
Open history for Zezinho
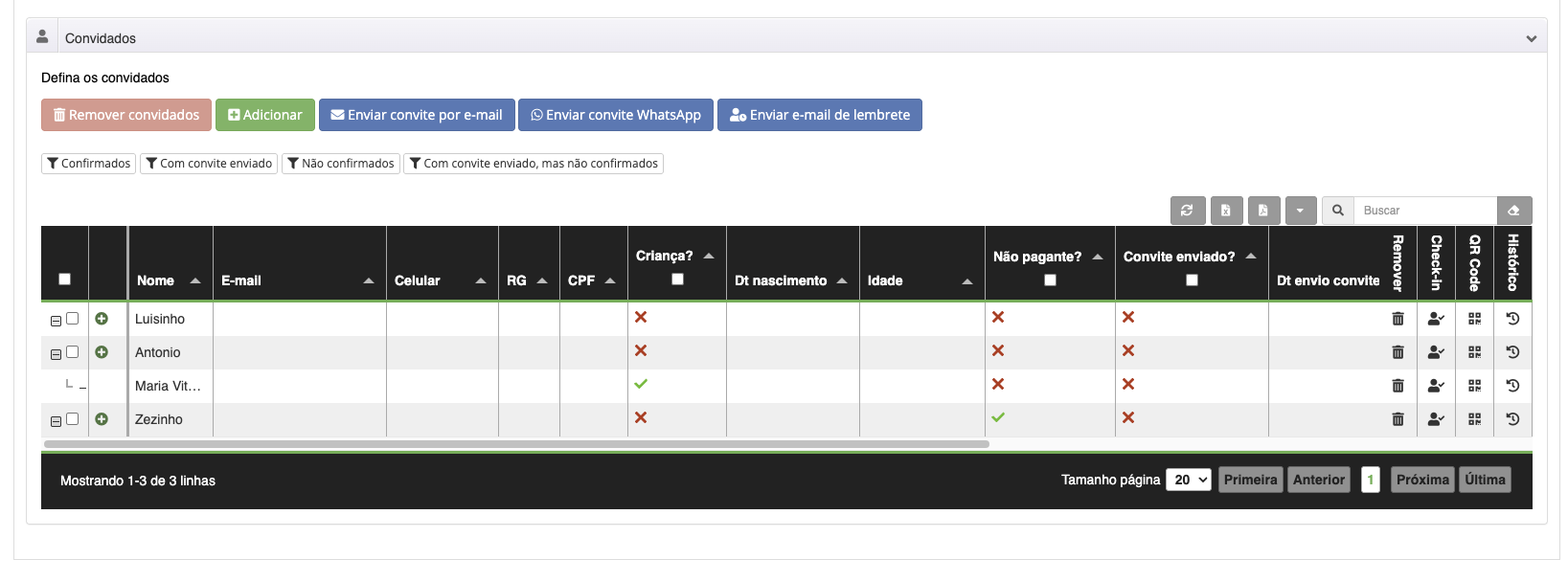pyautogui.click(x=1513, y=419)
